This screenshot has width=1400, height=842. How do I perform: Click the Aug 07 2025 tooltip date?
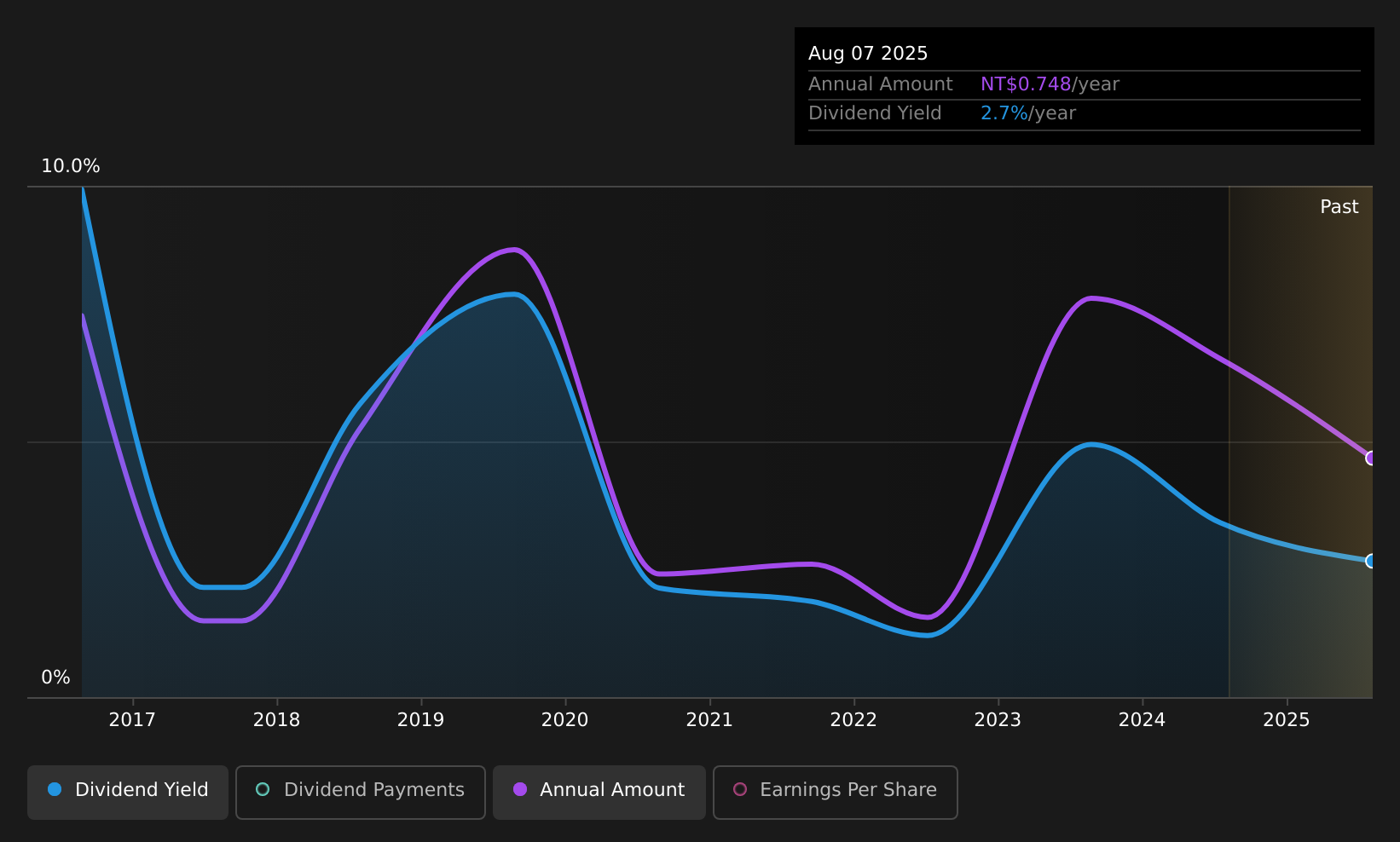point(868,54)
